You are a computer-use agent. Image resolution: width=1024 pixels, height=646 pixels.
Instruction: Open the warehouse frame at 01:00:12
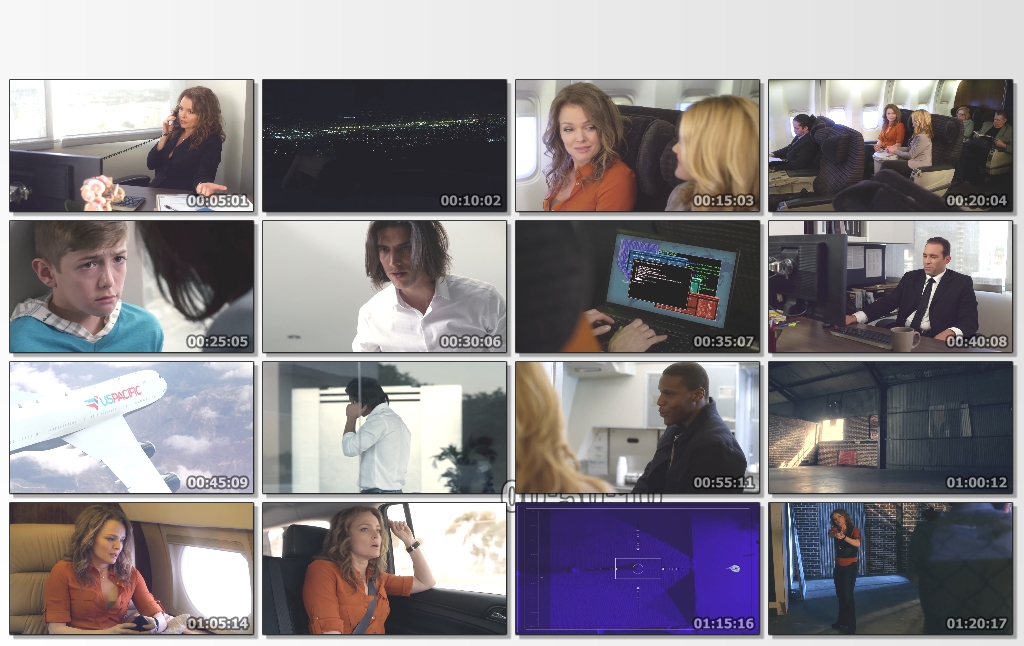pos(891,427)
